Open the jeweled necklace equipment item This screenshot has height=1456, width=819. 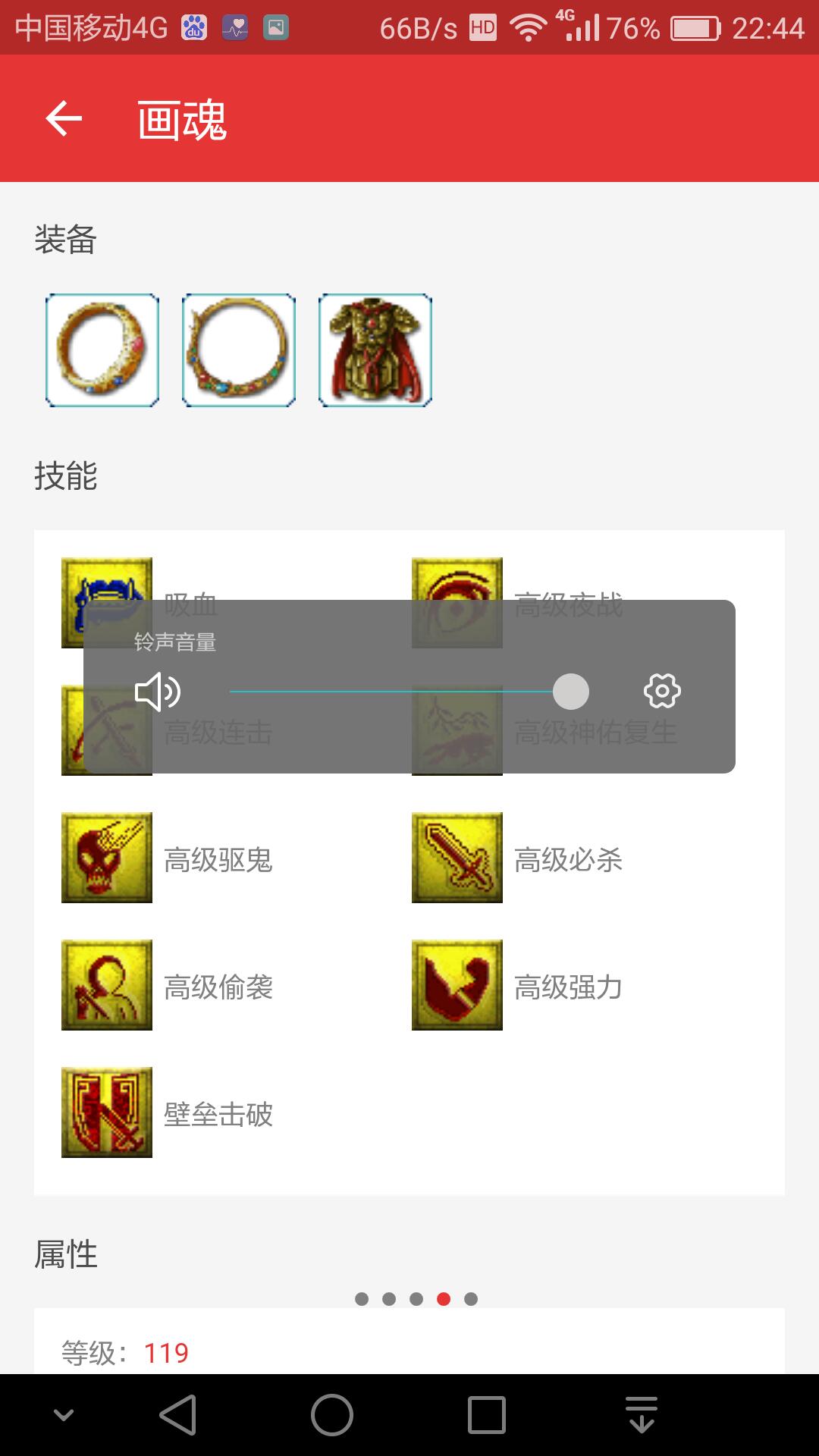(x=239, y=350)
